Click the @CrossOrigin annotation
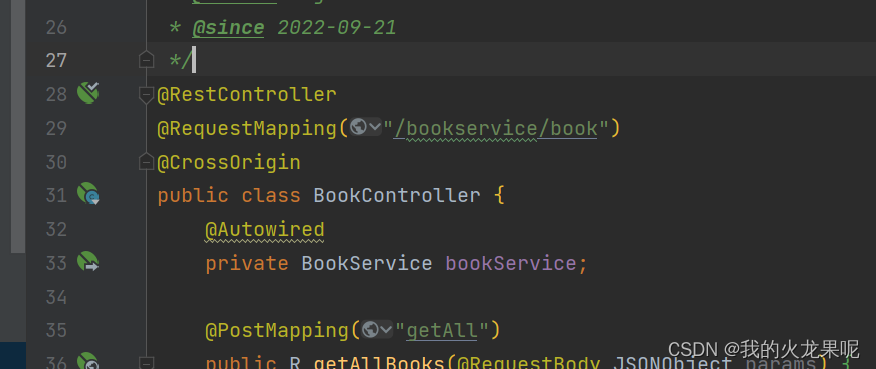 (x=229, y=162)
